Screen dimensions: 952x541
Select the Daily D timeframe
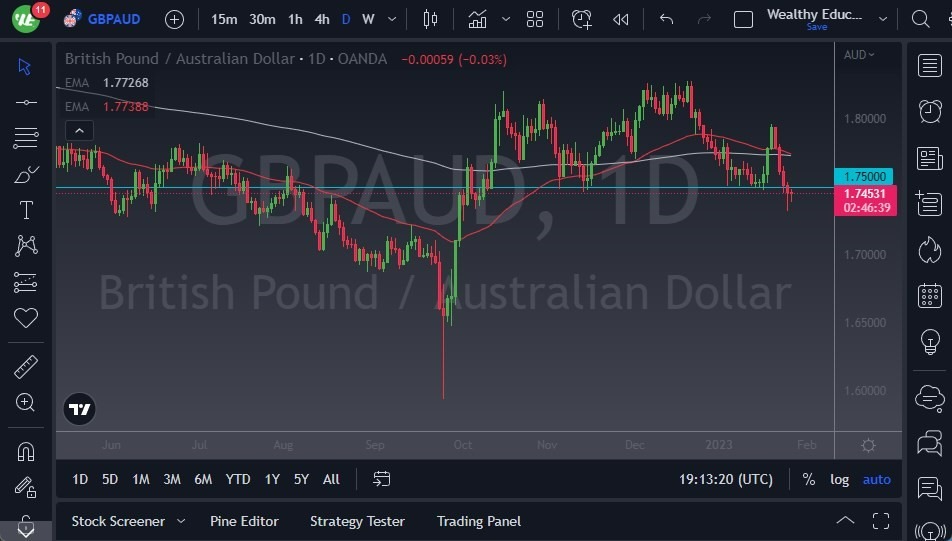pos(346,19)
